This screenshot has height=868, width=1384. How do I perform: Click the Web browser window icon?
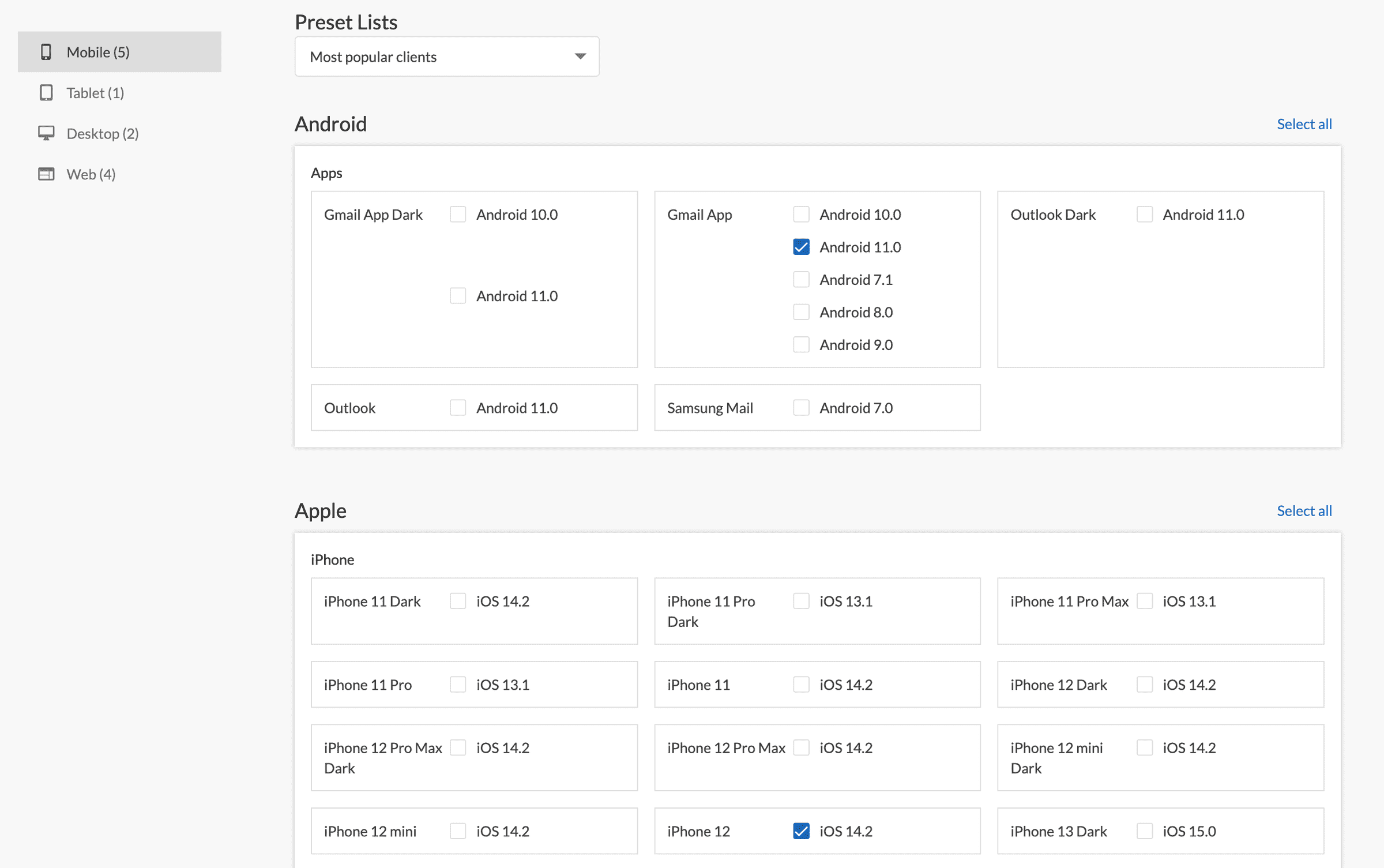click(46, 174)
